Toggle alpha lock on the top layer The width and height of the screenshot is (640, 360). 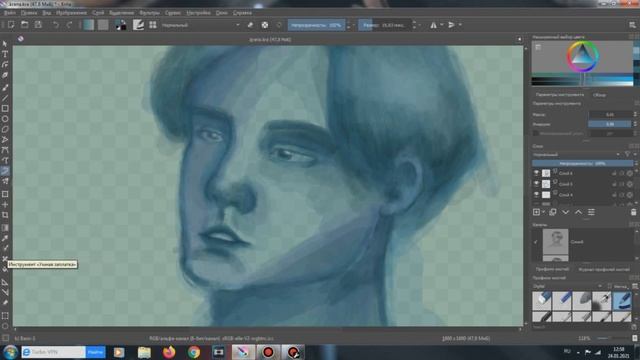pos(630,173)
